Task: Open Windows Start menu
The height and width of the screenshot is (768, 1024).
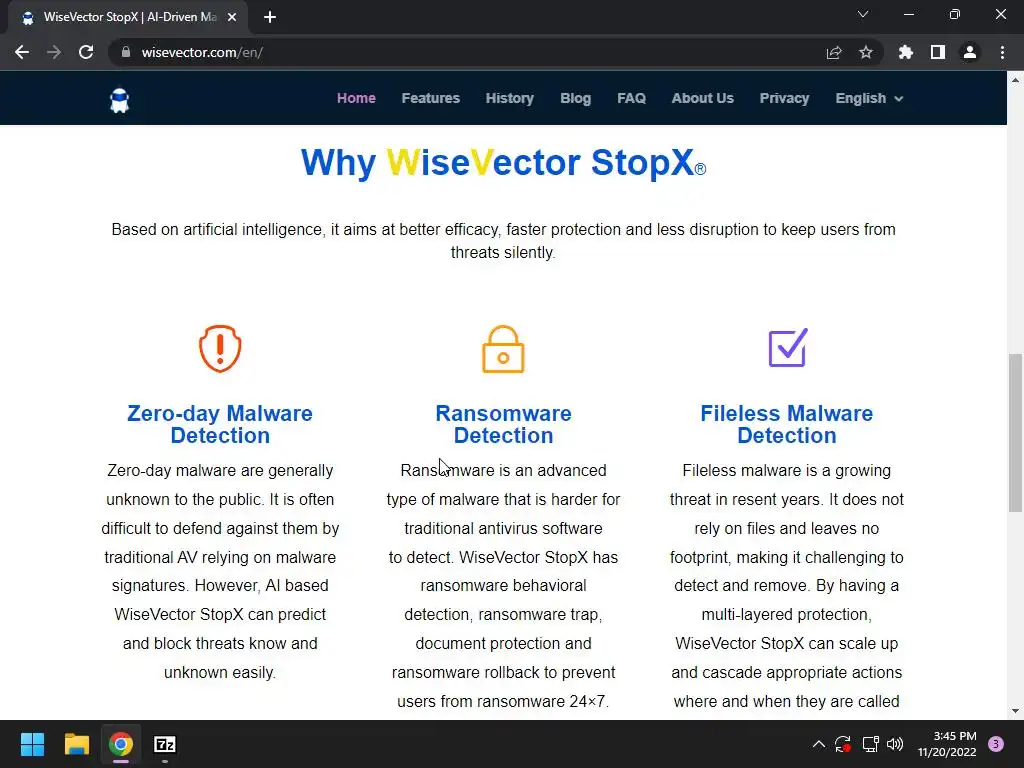Action: click(x=32, y=744)
